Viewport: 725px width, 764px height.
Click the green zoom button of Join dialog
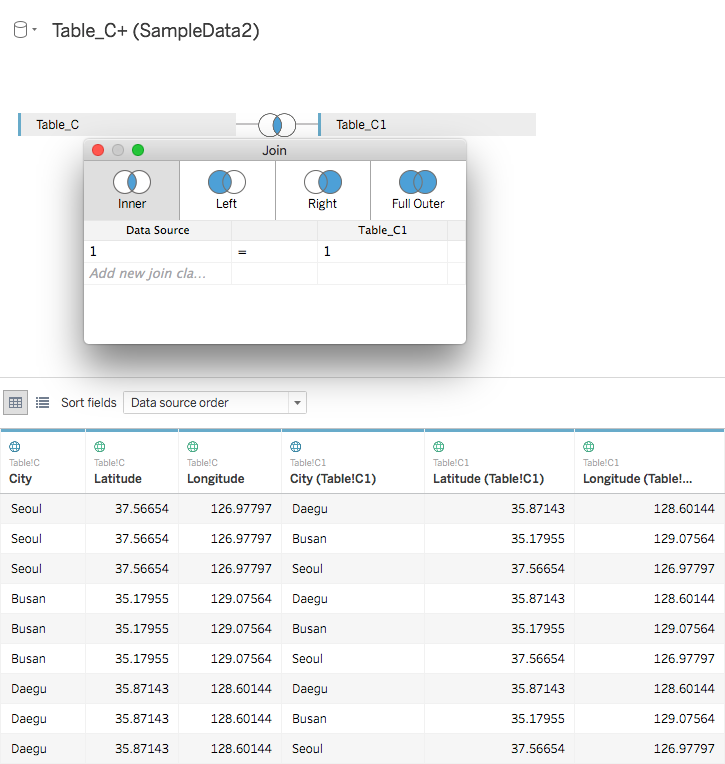click(138, 150)
